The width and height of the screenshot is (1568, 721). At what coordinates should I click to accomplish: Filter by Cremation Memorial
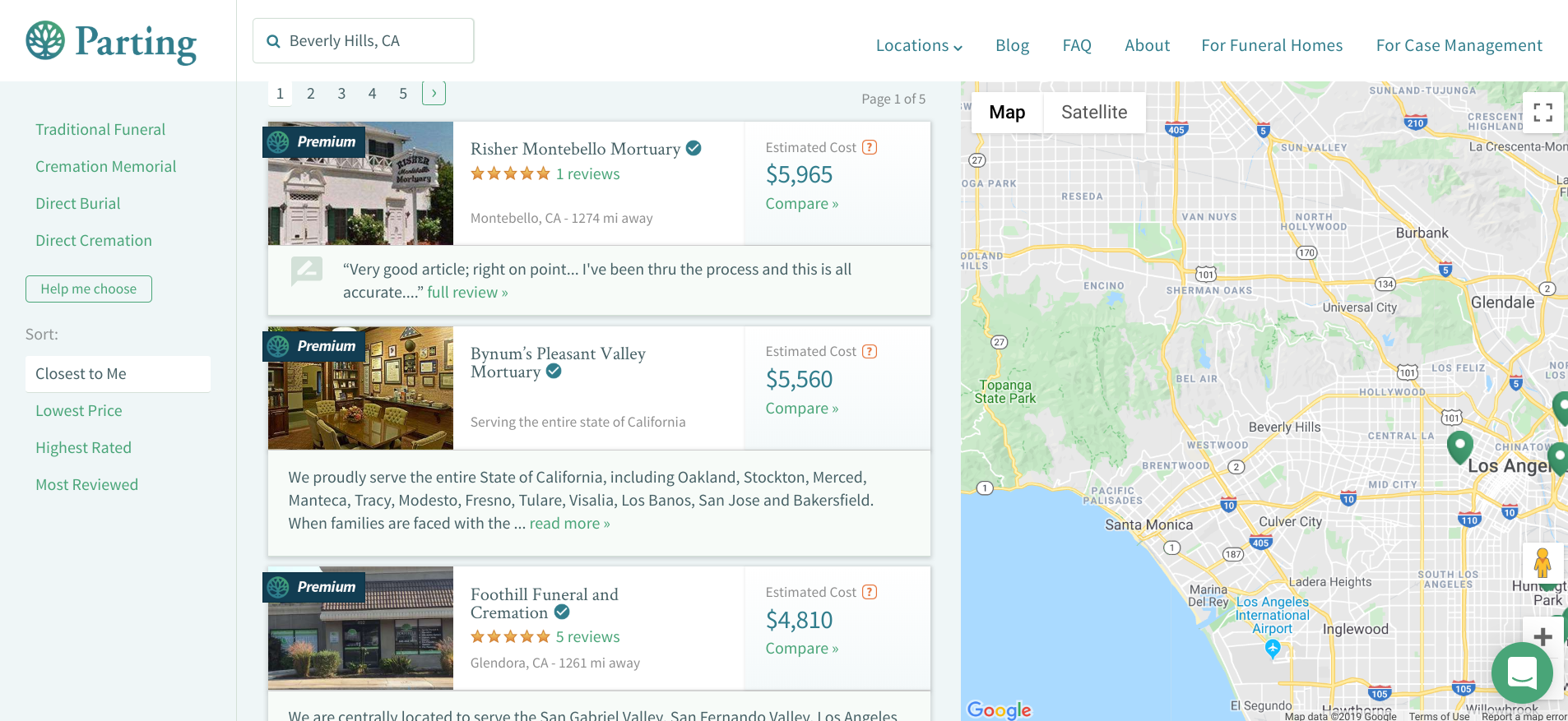pyautogui.click(x=105, y=166)
